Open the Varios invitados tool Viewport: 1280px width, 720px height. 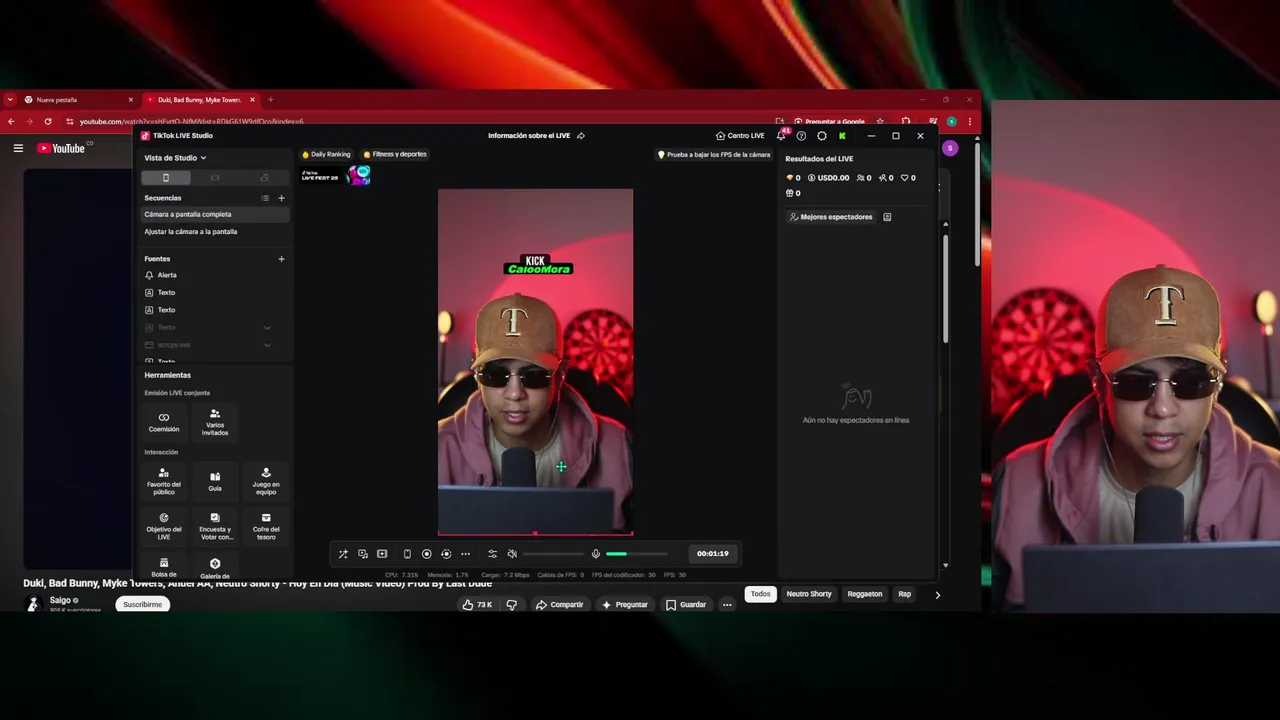click(215, 422)
